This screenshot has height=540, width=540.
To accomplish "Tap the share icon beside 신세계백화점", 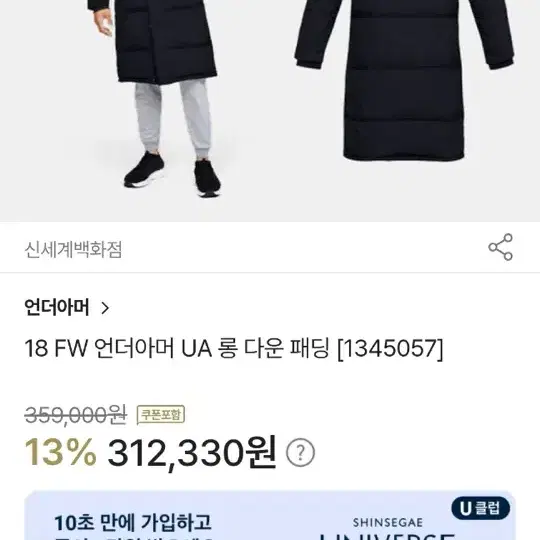I will pyautogui.click(x=500, y=247).
